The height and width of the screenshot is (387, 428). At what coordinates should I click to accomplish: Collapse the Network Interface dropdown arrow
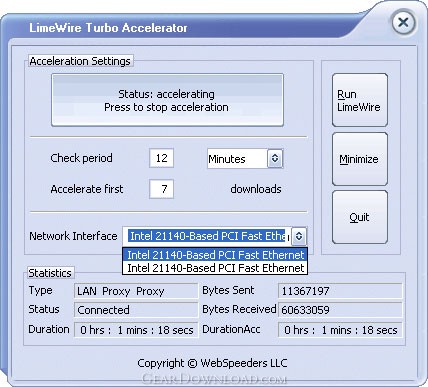pos(299,236)
